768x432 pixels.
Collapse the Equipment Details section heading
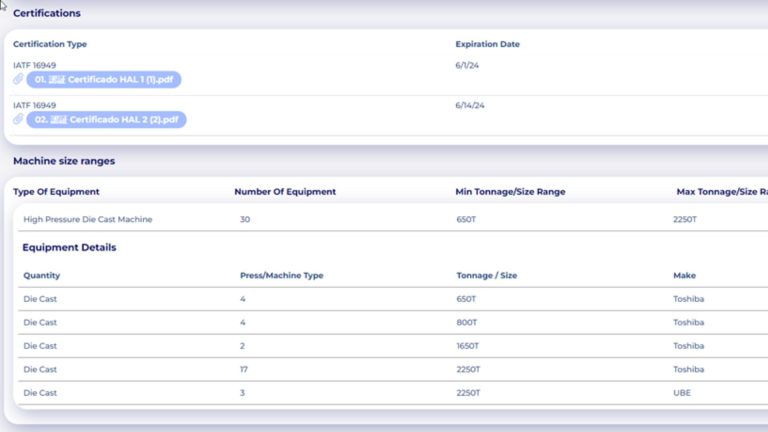(69, 247)
